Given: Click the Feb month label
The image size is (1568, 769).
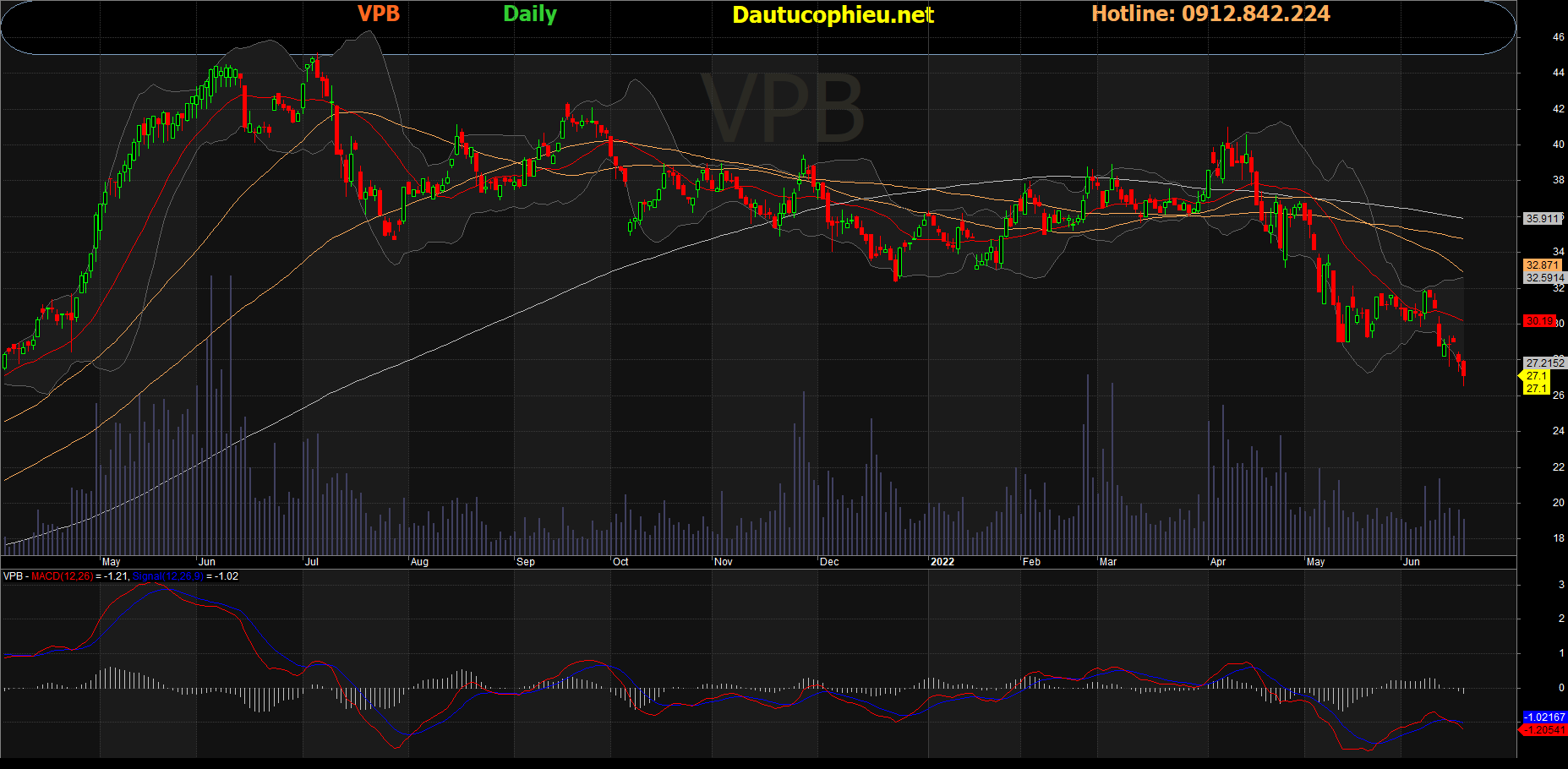Looking at the screenshot, I should (1031, 562).
